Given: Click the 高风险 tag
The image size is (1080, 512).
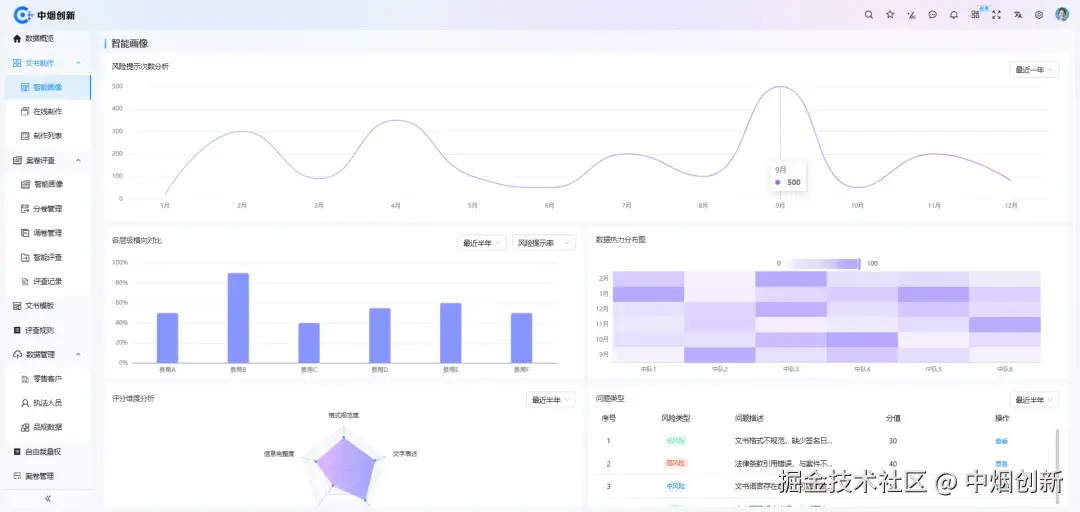Looking at the screenshot, I should (x=676, y=464).
